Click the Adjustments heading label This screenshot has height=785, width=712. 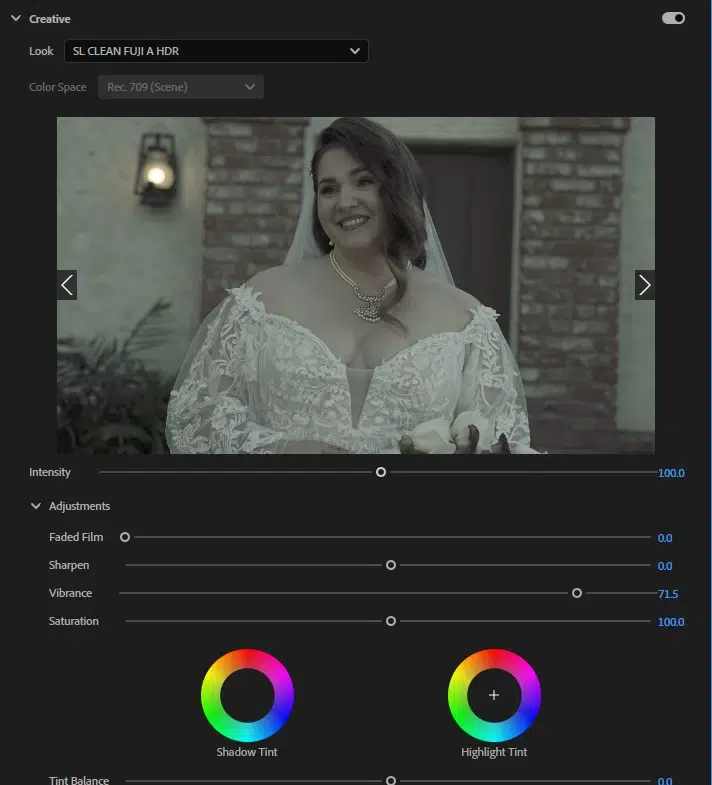coord(79,506)
